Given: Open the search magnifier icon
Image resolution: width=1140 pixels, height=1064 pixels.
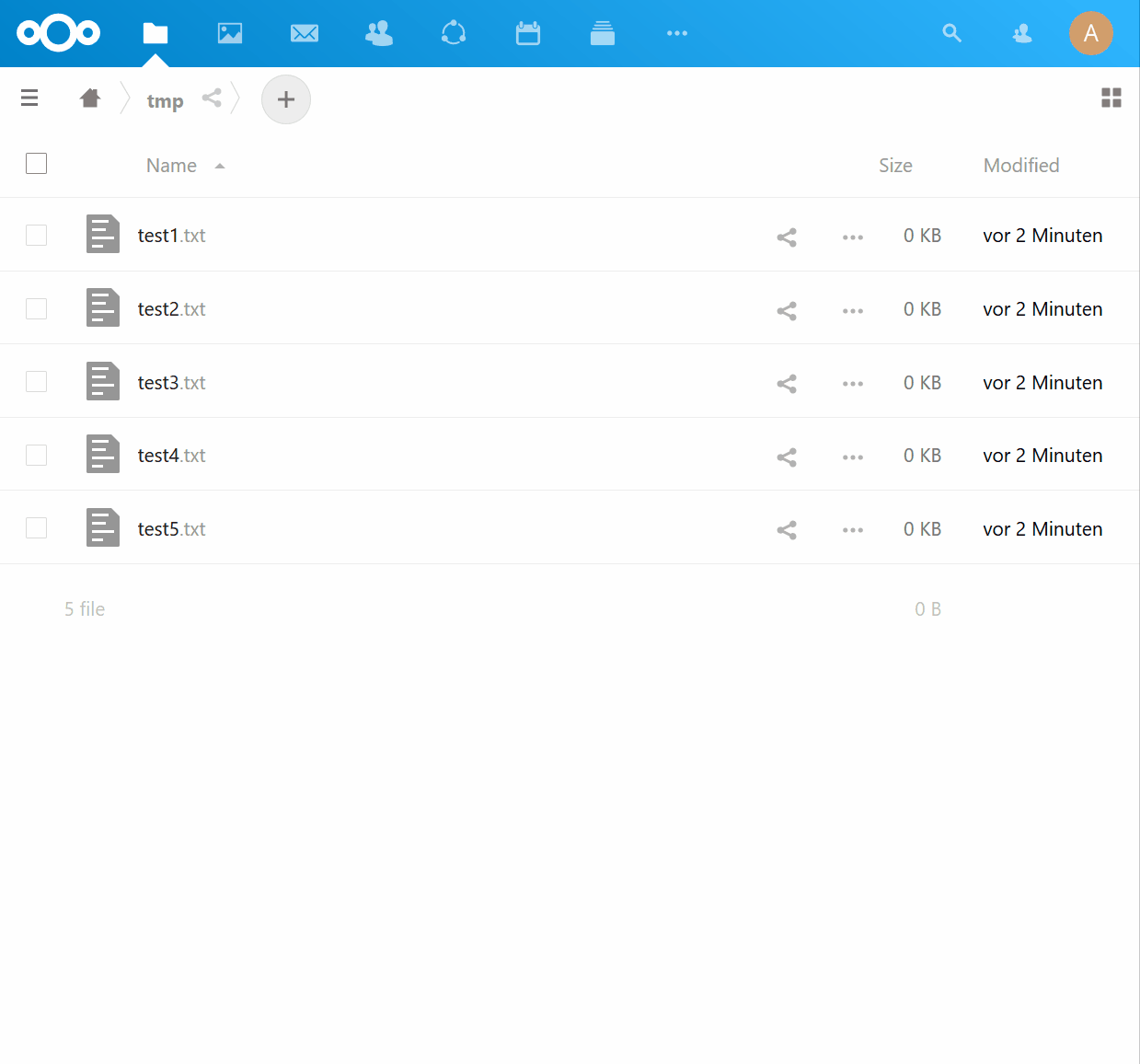Looking at the screenshot, I should coord(952,33).
